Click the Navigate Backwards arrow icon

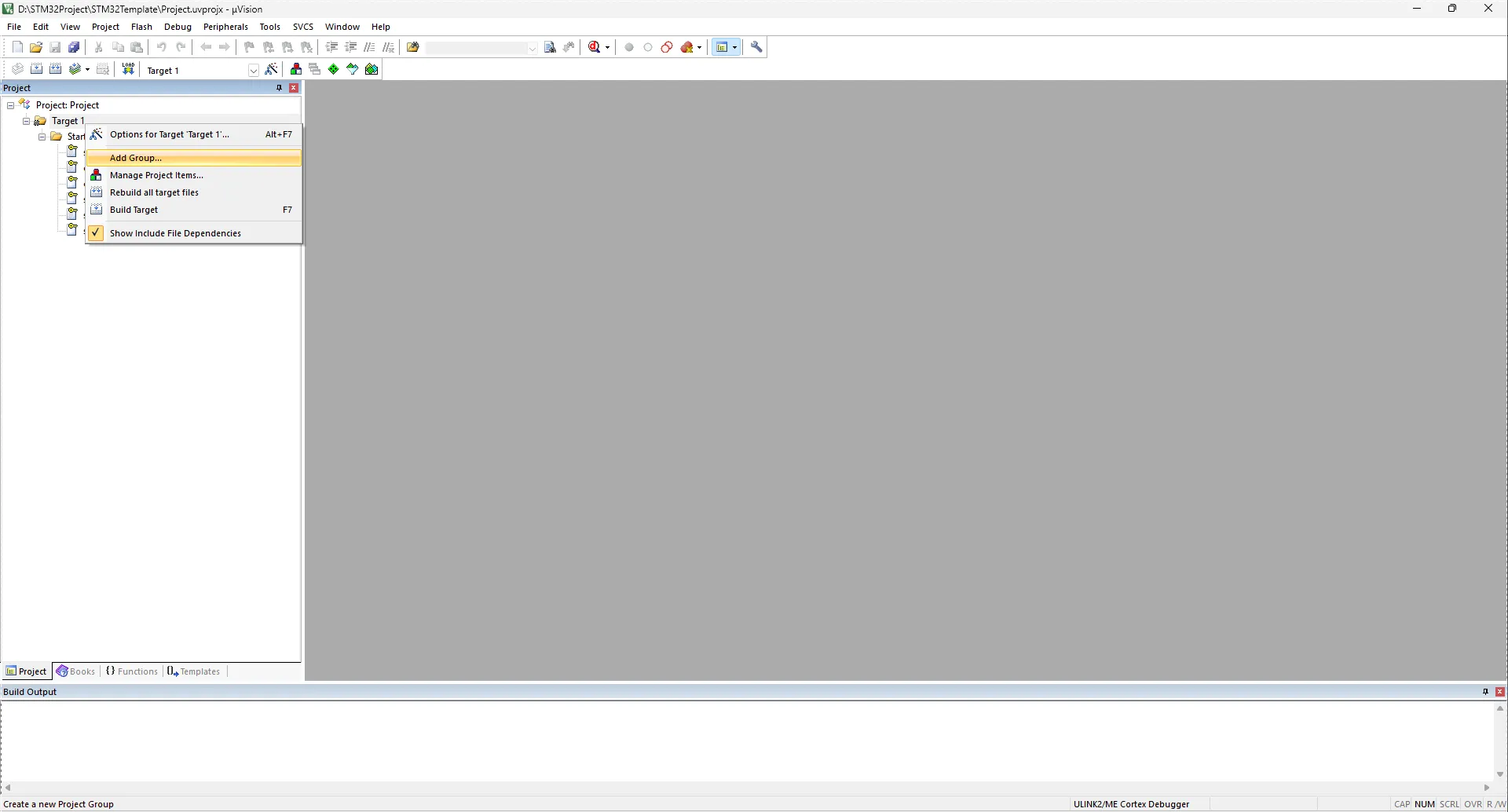206,47
